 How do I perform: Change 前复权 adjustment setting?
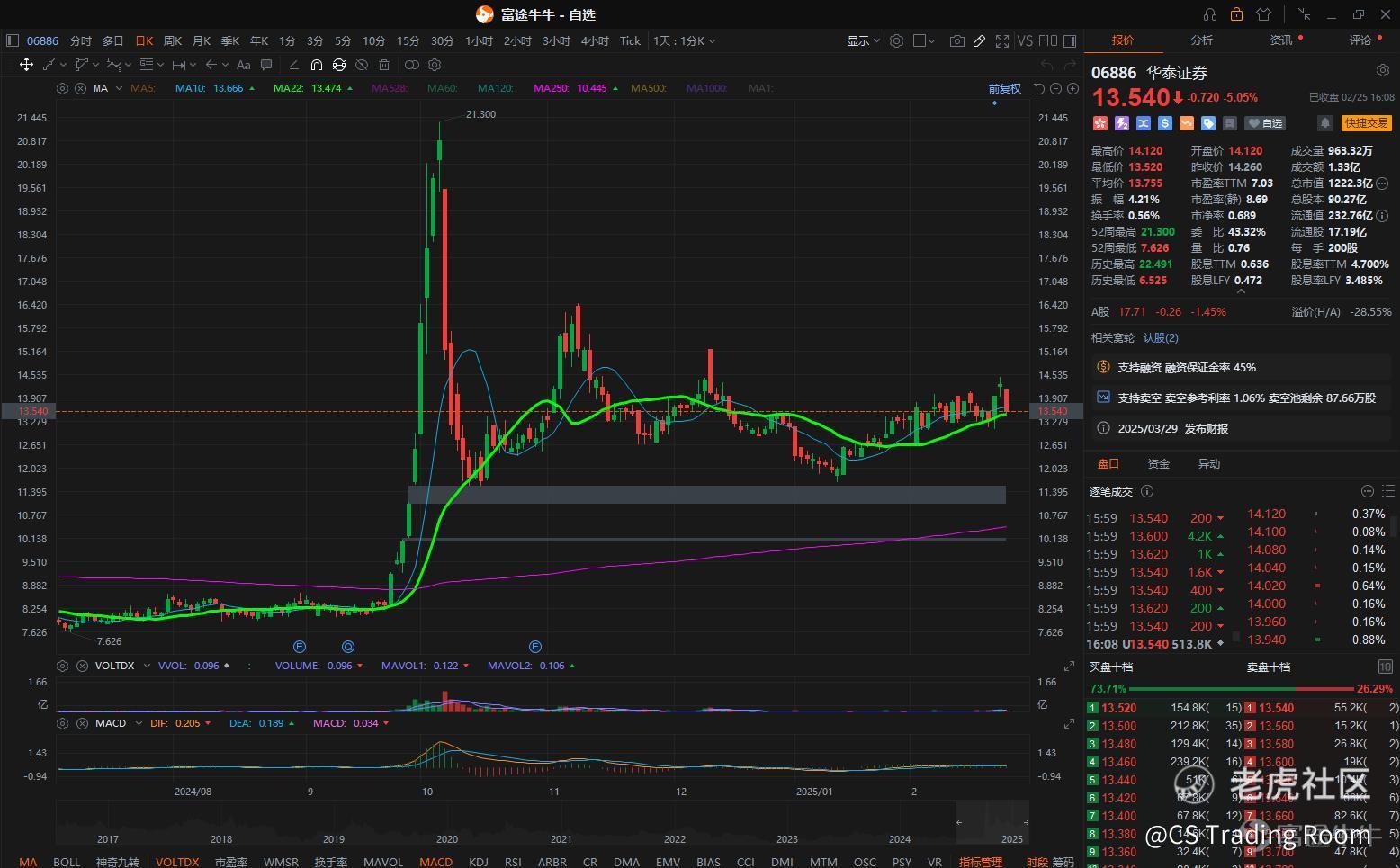(x=1004, y=88)
